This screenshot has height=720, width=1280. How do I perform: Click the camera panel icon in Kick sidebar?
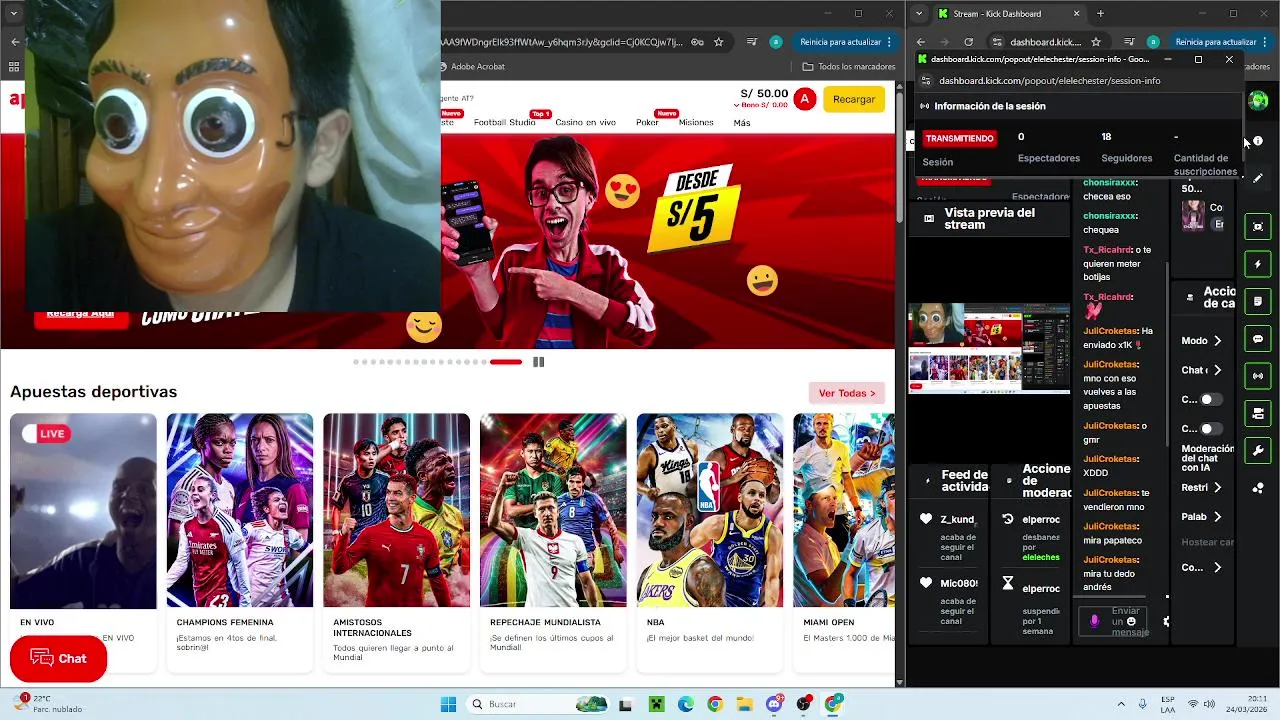[x=1258, y=413]
